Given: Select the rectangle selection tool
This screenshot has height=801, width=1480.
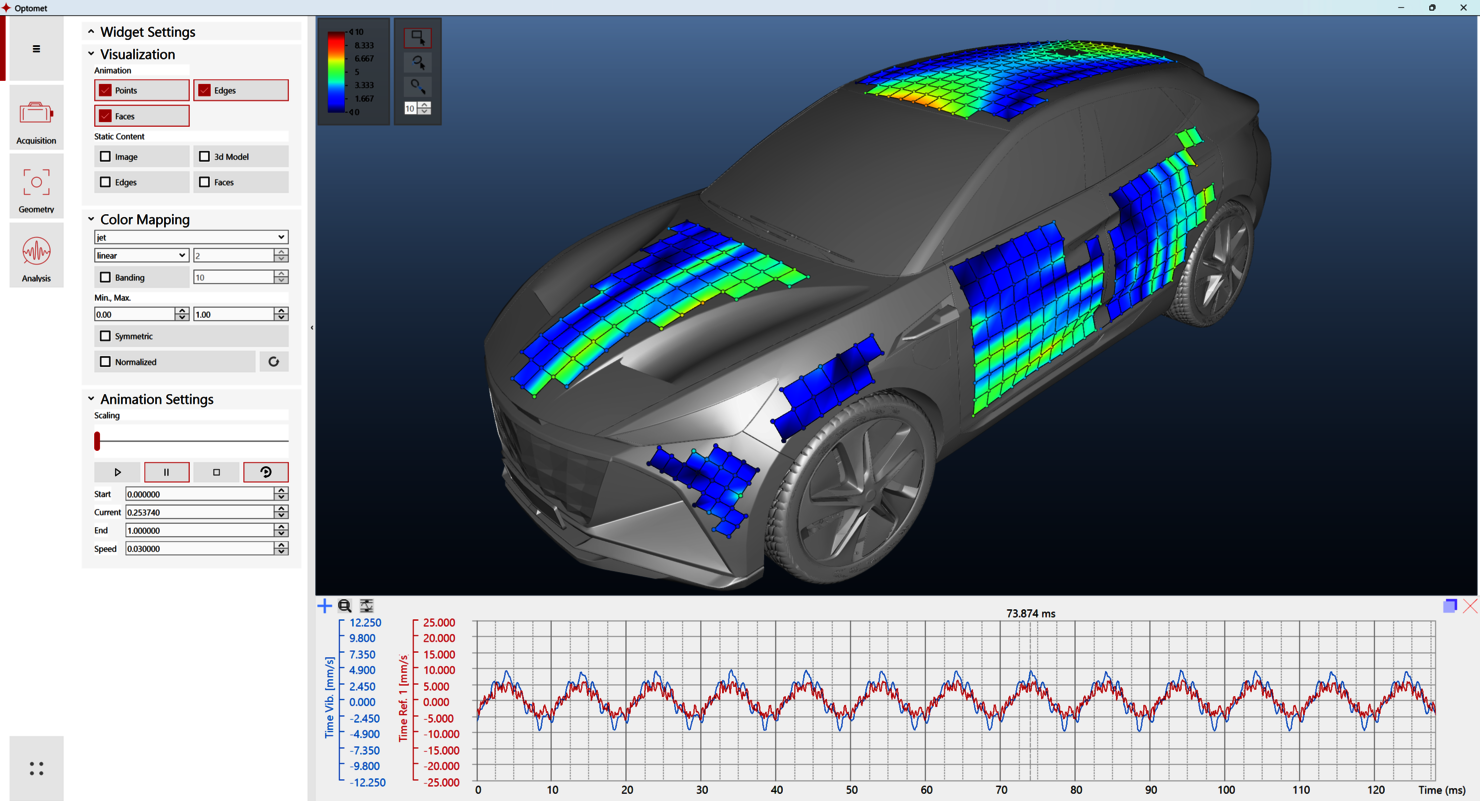Looking at the screenshot, I should 417,38.
